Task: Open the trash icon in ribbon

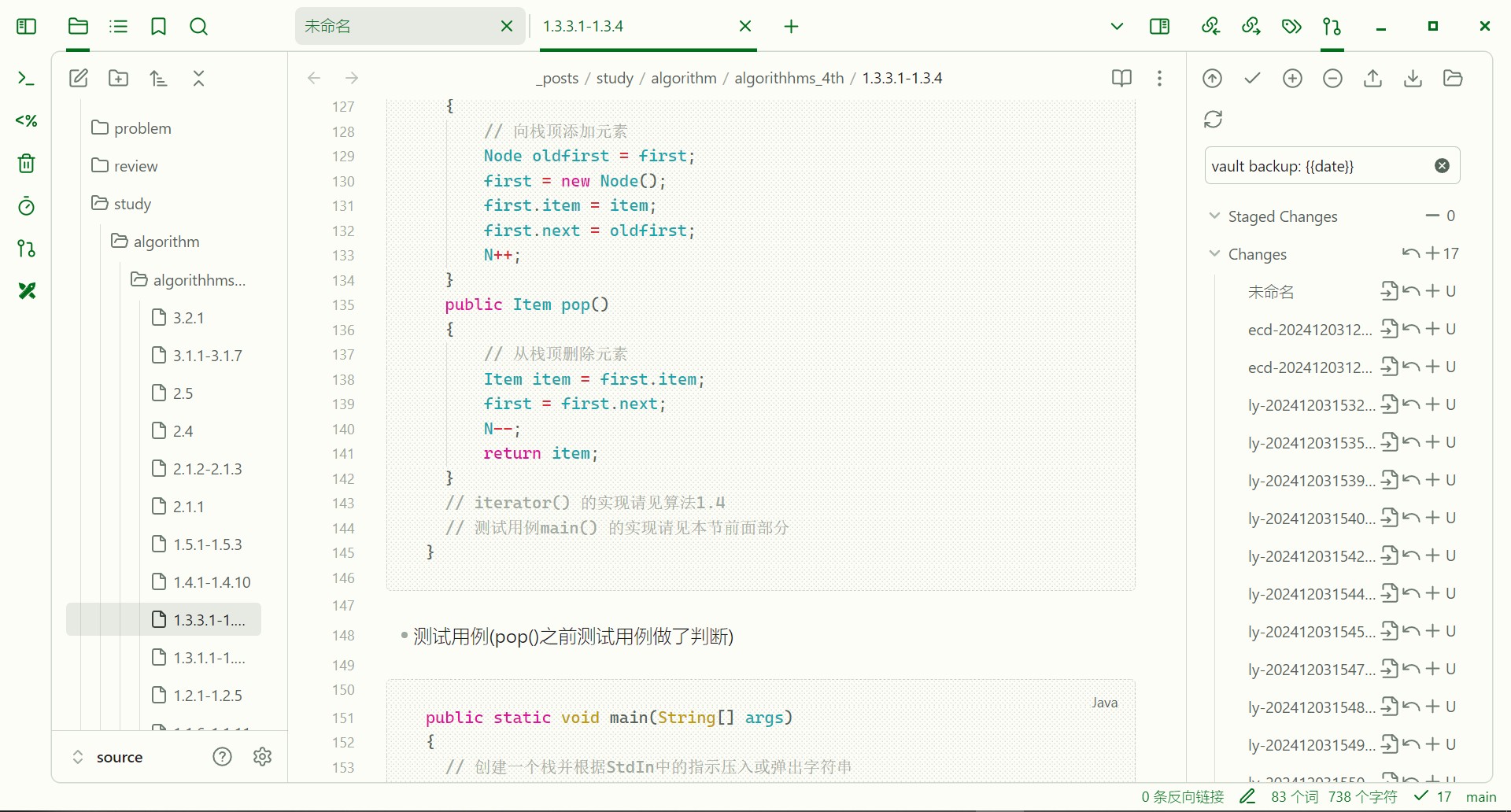Action: click(26, 163)
